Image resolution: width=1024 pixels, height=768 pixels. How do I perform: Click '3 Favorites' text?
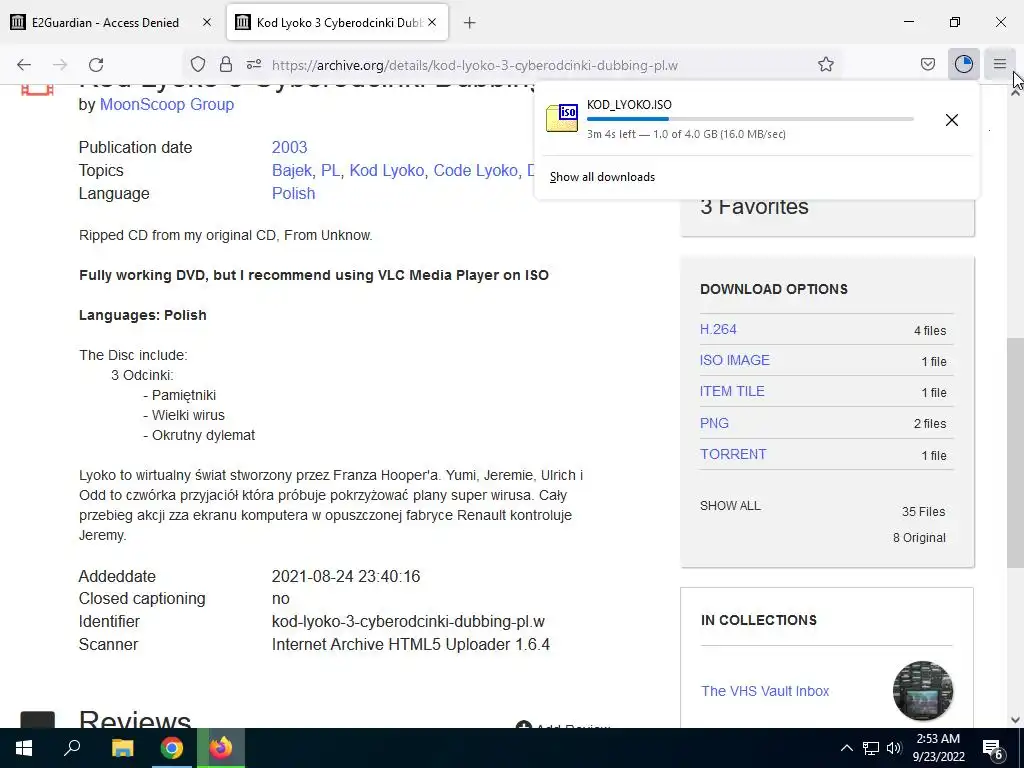[x=754, y=206]
